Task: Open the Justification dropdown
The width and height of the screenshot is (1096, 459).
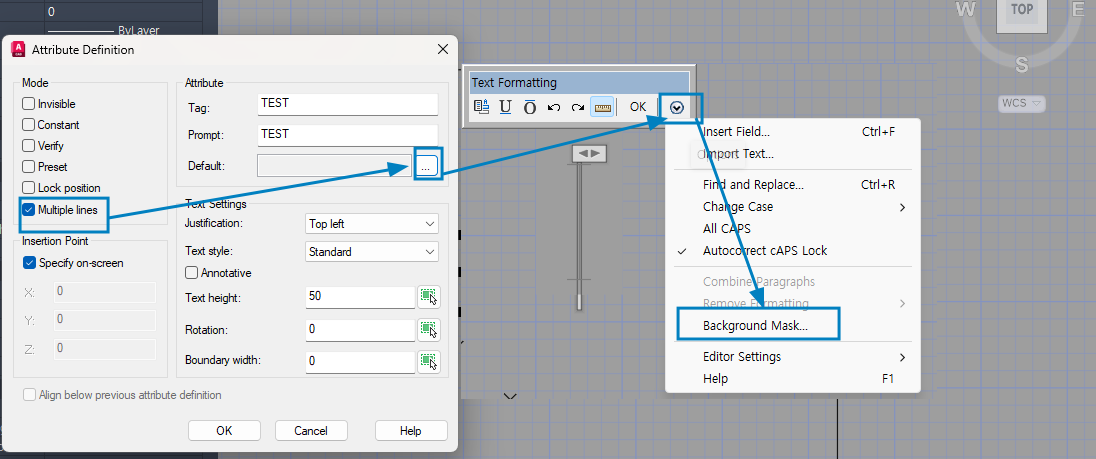Action: pos(372,224)
